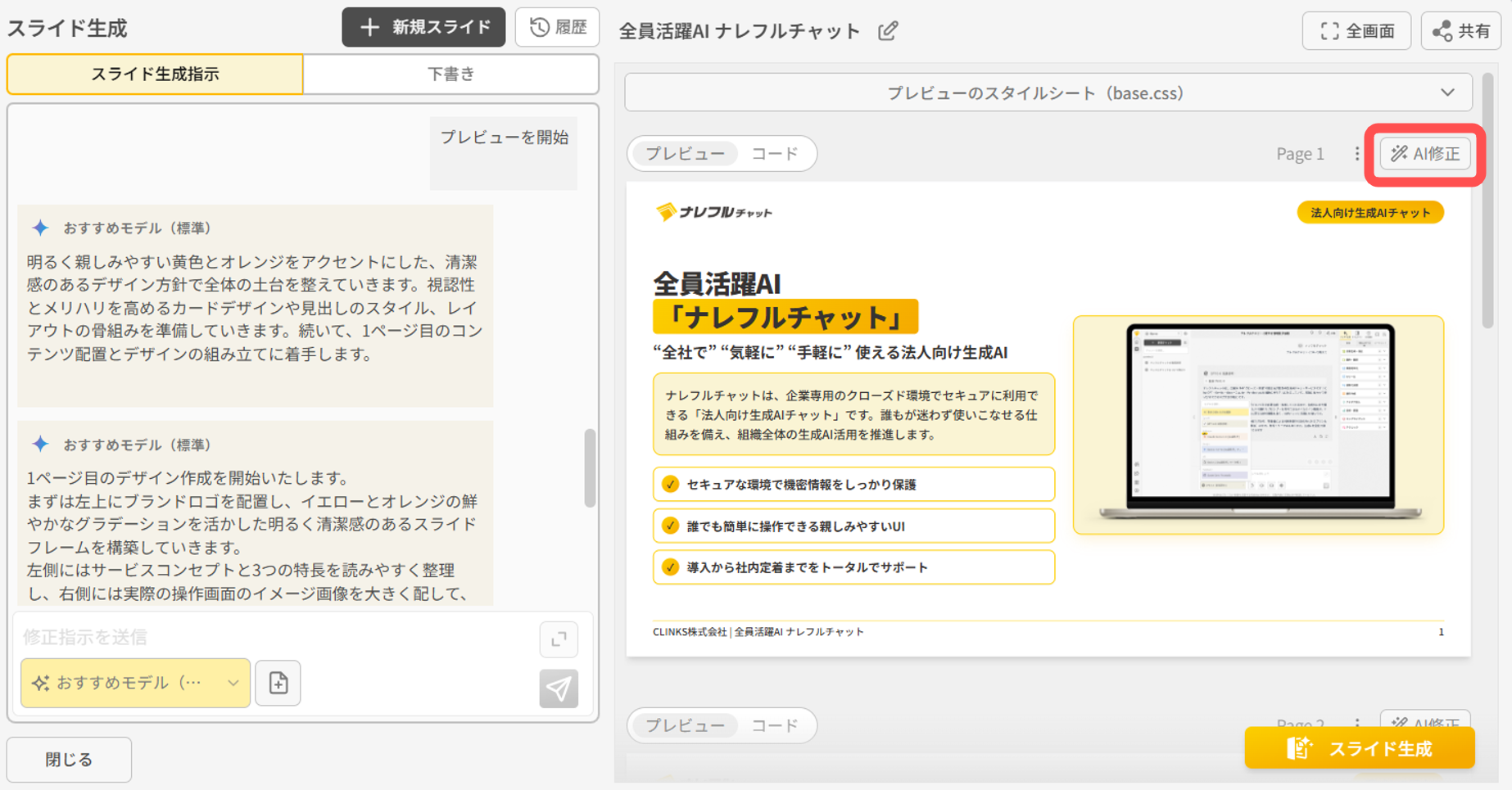Edit the slide title pencil icon
The width and height of the screenshot is (1512, 790).
tap(888, 31)
